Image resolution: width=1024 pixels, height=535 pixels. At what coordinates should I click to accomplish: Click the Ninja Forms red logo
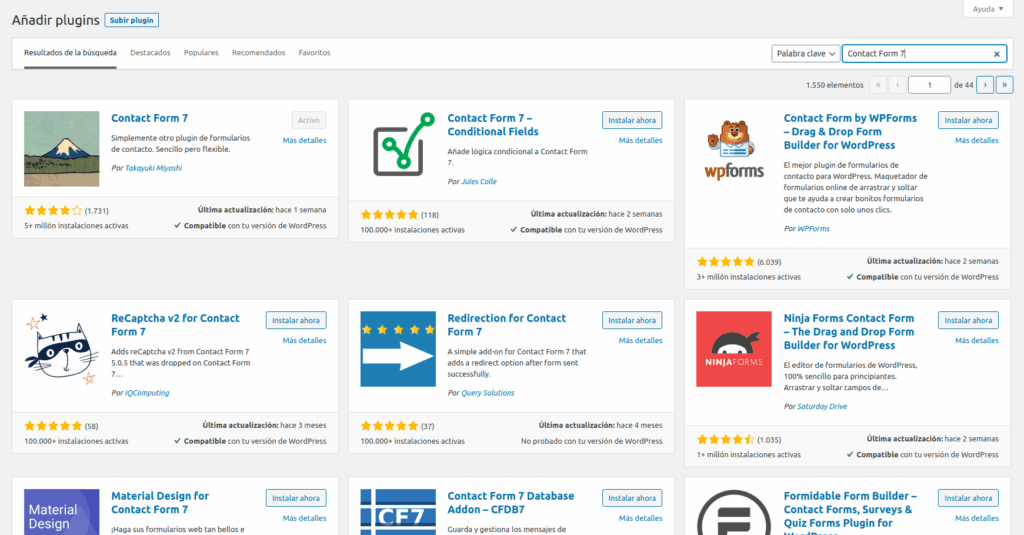(x=734, y=349)
